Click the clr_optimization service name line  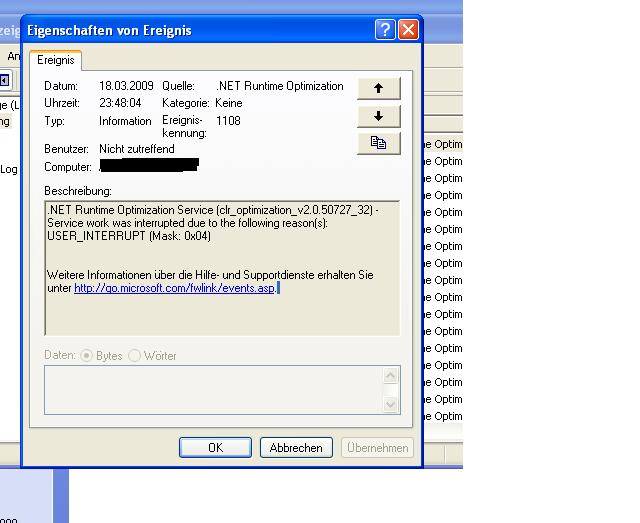click(213, 210)
